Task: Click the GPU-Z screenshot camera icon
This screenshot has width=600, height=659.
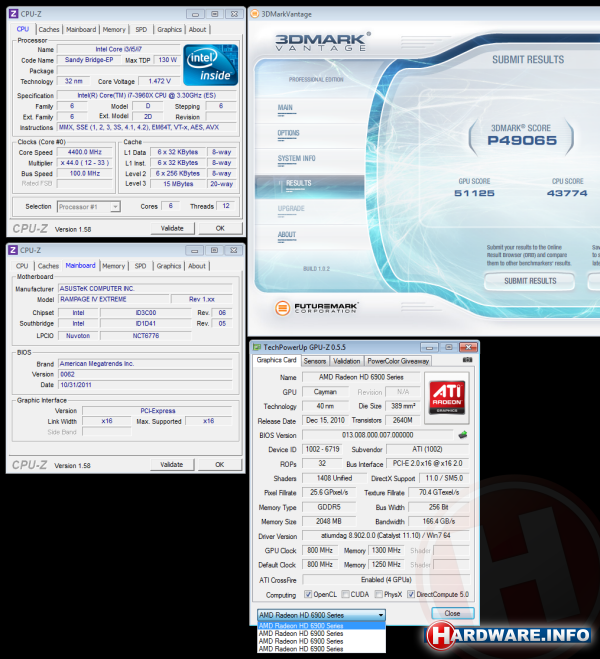Action: click(x=467, y=360)
